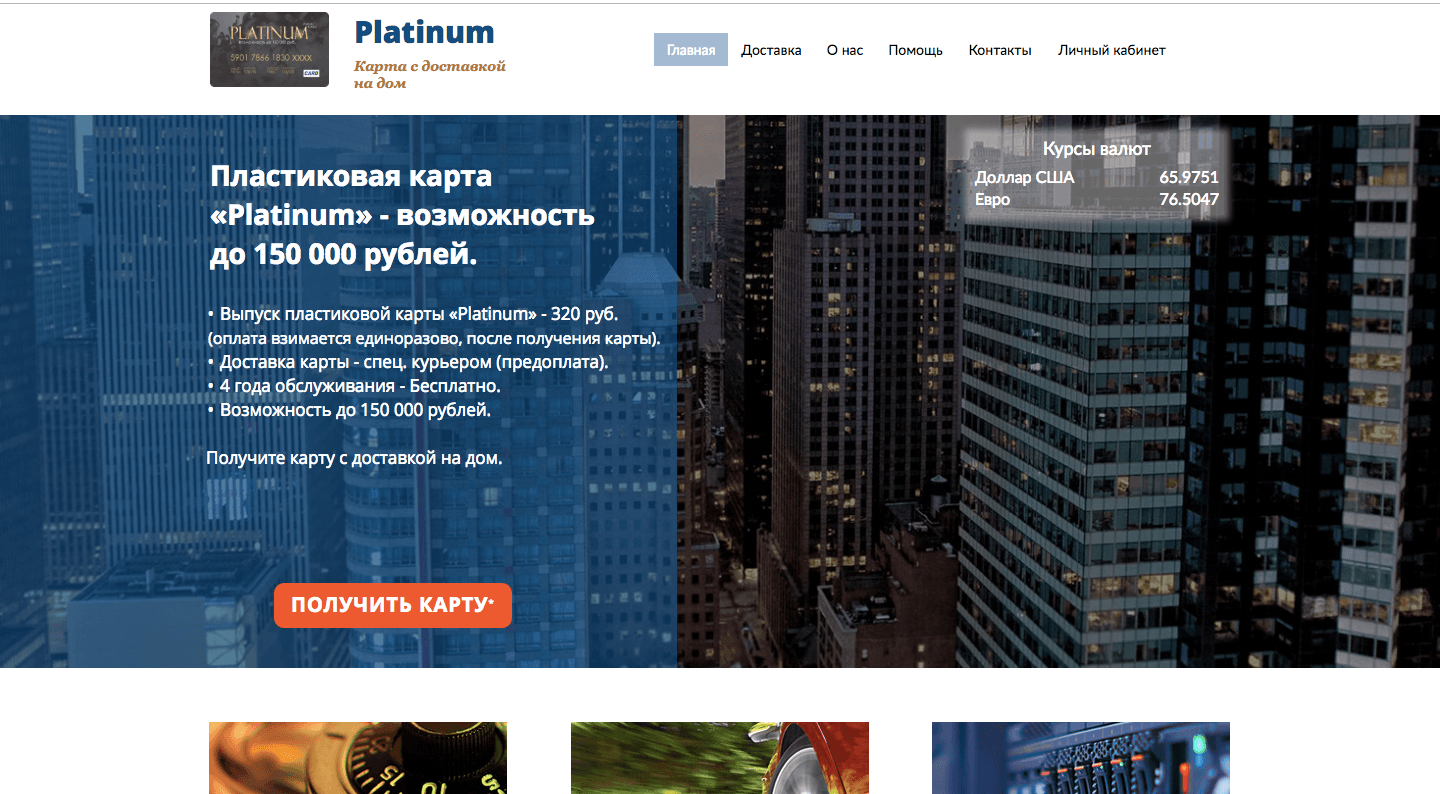
Task: Open the О нас page
Action: click(844, 49)
